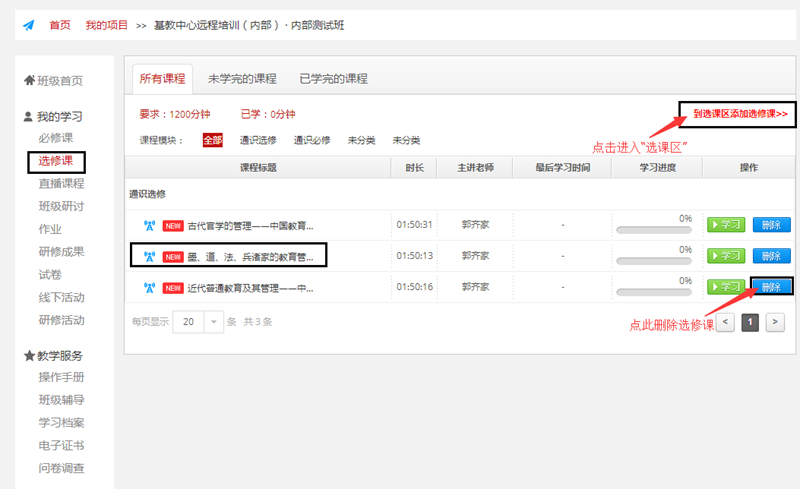The height and width of the screenshot is (489, 800).
Task: Delete the 近代普通教育及其管理 course
Action: 771,287
